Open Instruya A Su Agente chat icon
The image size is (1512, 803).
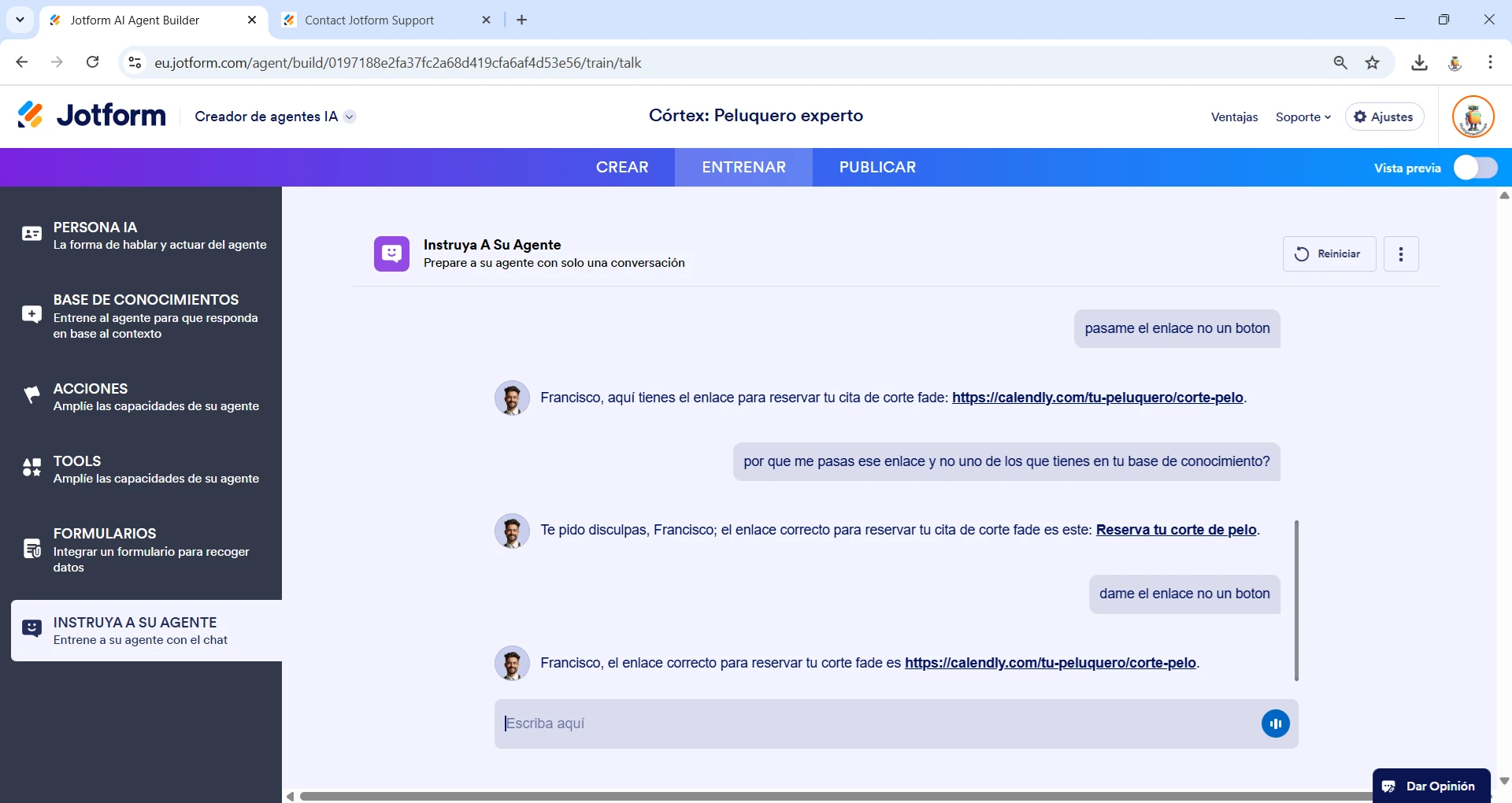tap(31, 627)
